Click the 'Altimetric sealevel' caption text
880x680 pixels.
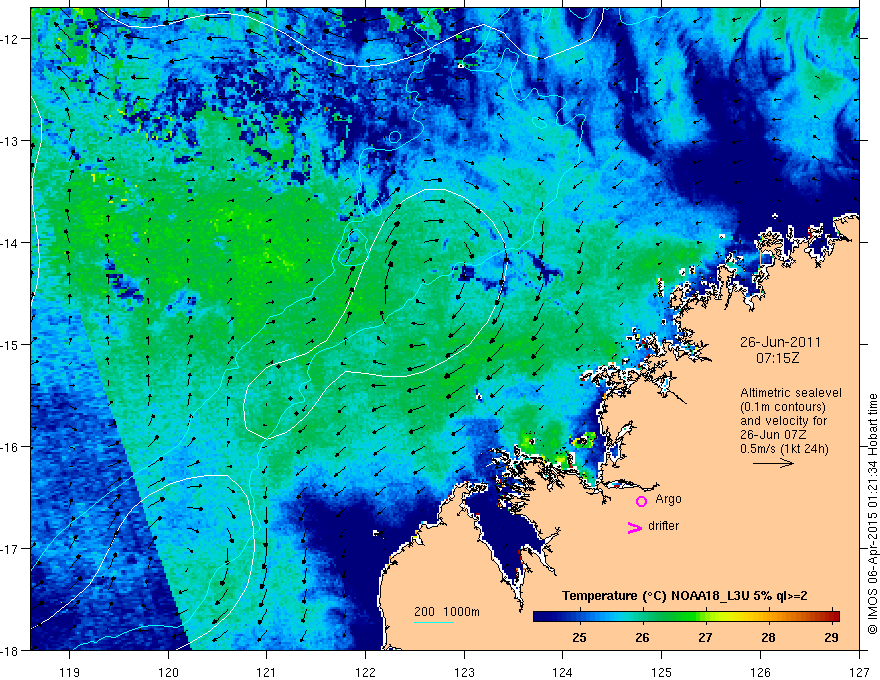pos(790,393)
